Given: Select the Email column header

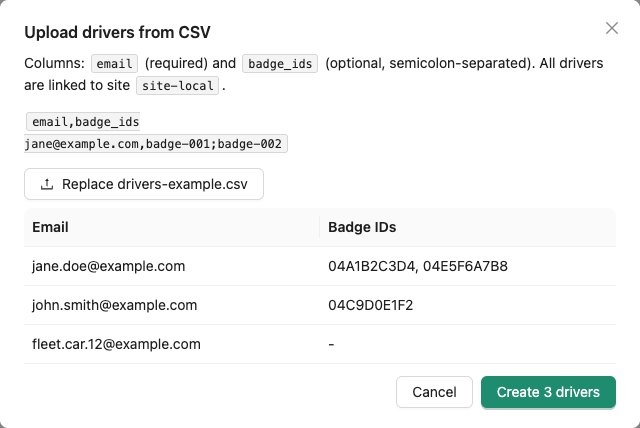Looking at the screenshot, I should tap(50, 227).
